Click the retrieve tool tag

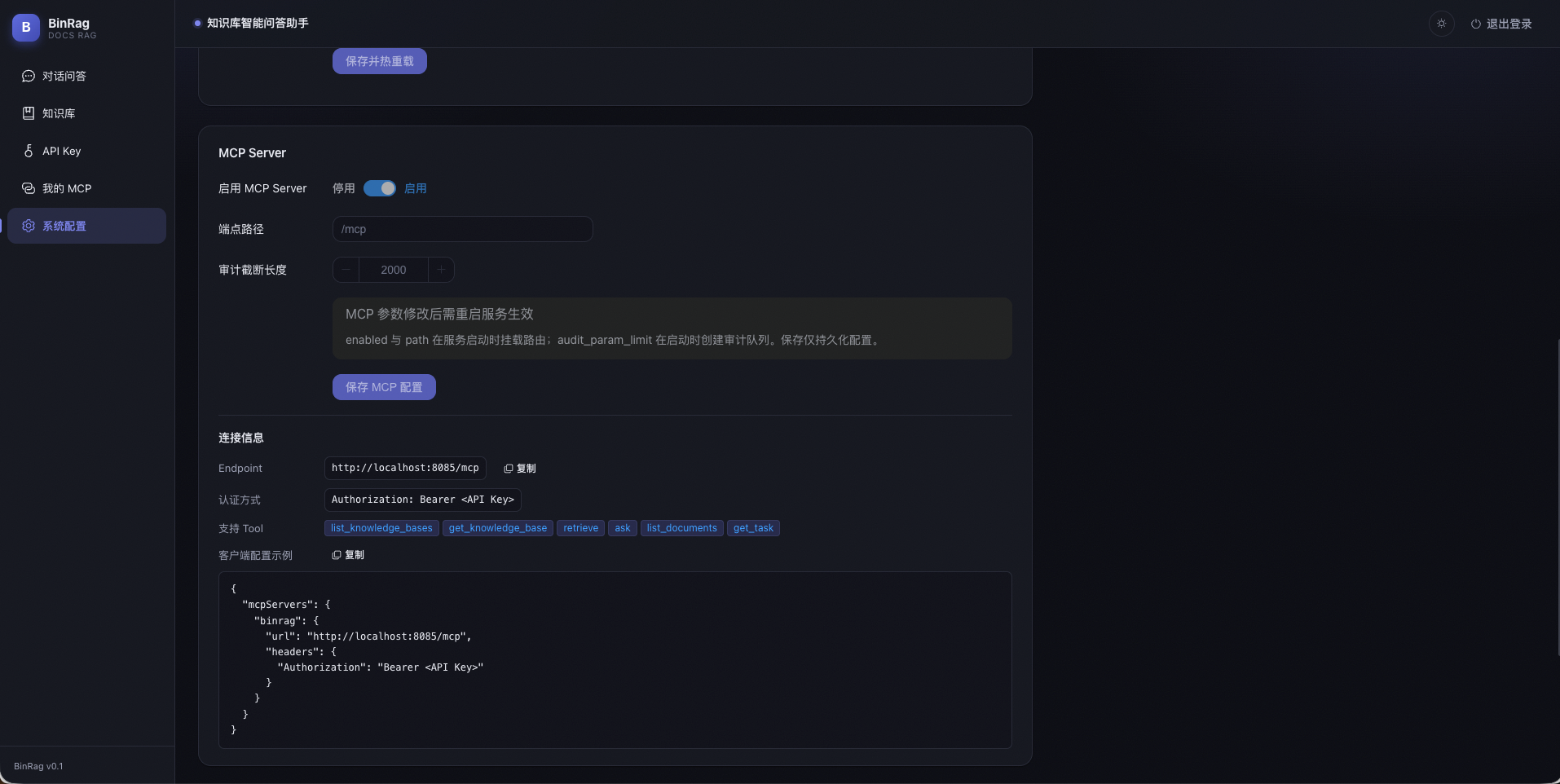[581, 528]
